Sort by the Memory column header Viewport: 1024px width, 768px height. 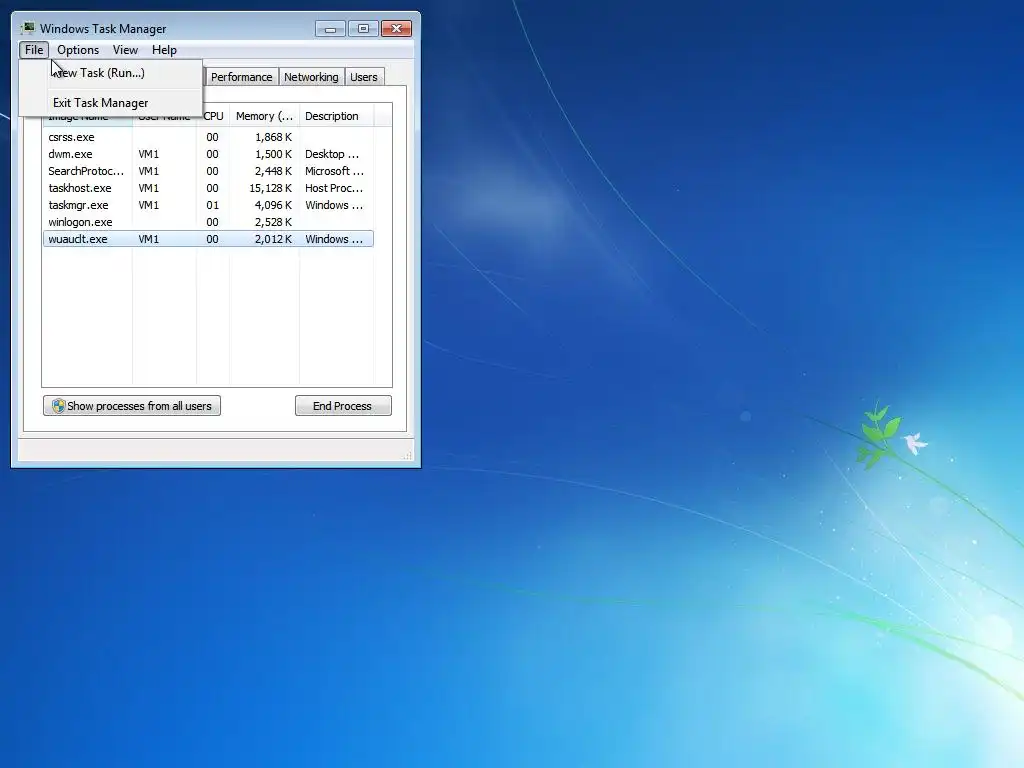pos(264,116)
